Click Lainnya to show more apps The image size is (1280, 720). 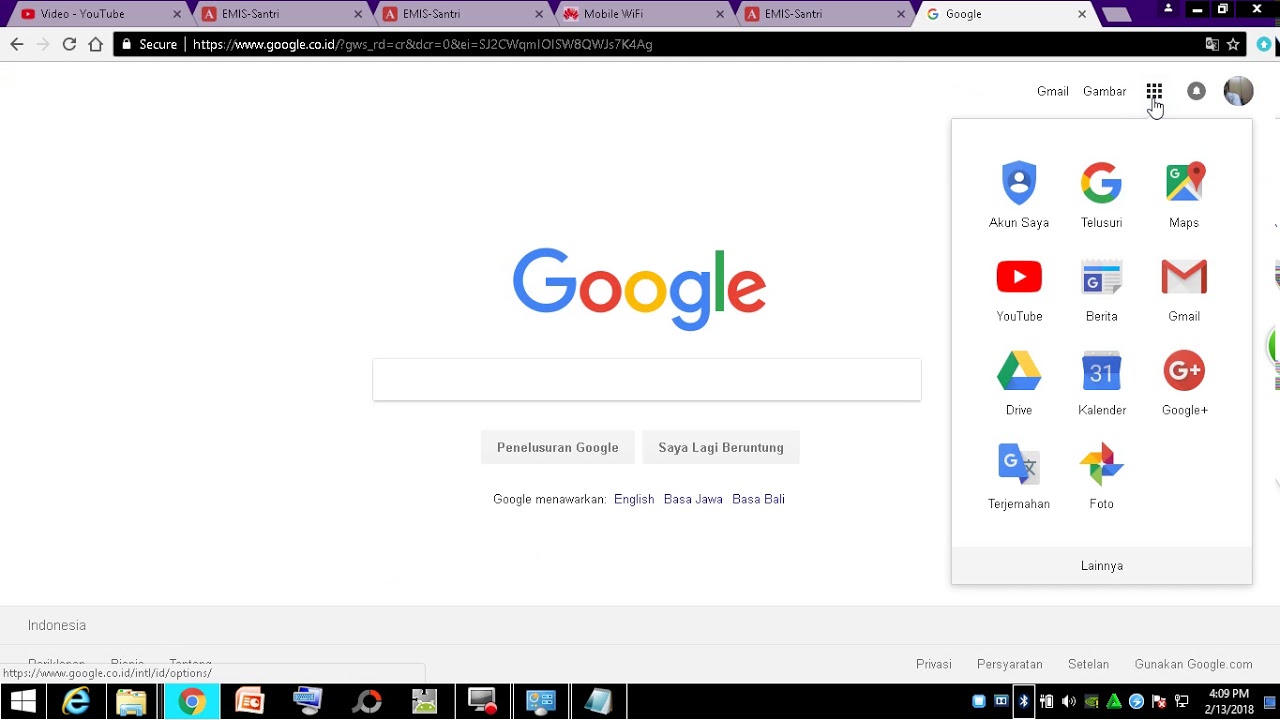tap(1101, 566)
